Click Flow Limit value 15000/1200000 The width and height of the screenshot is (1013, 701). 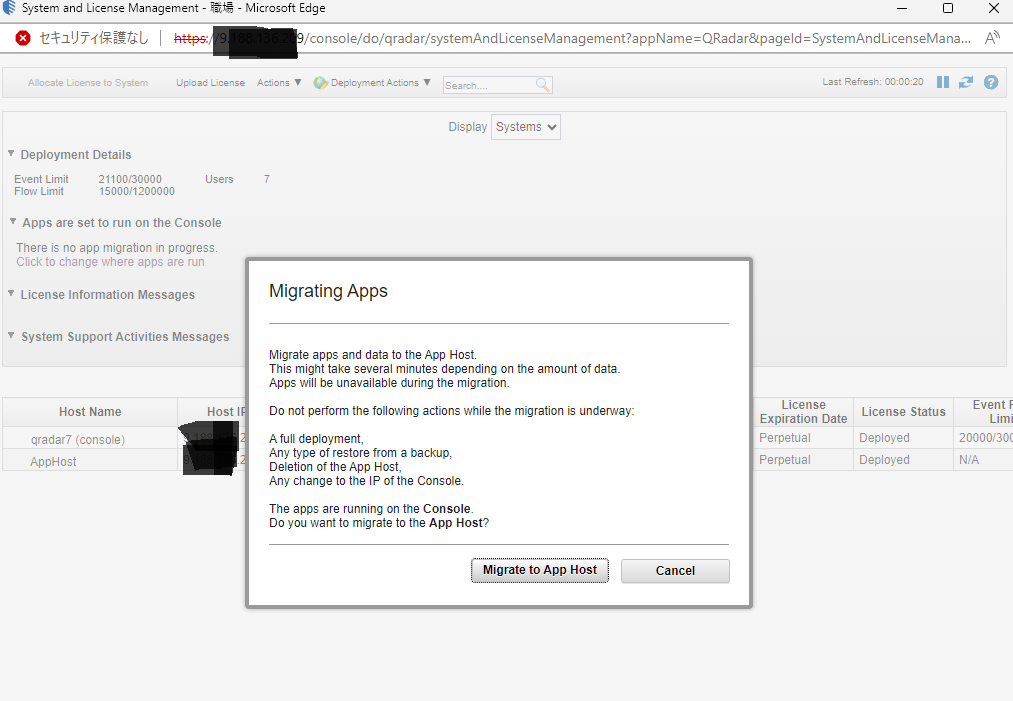[x=136, y=191]
